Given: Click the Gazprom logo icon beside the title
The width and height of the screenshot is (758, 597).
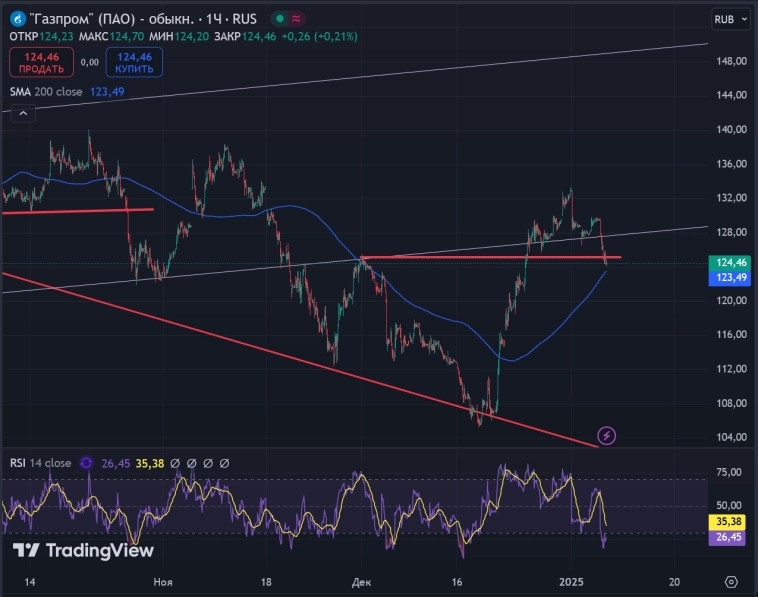Looking at the screenshot, I should (17, 20).
